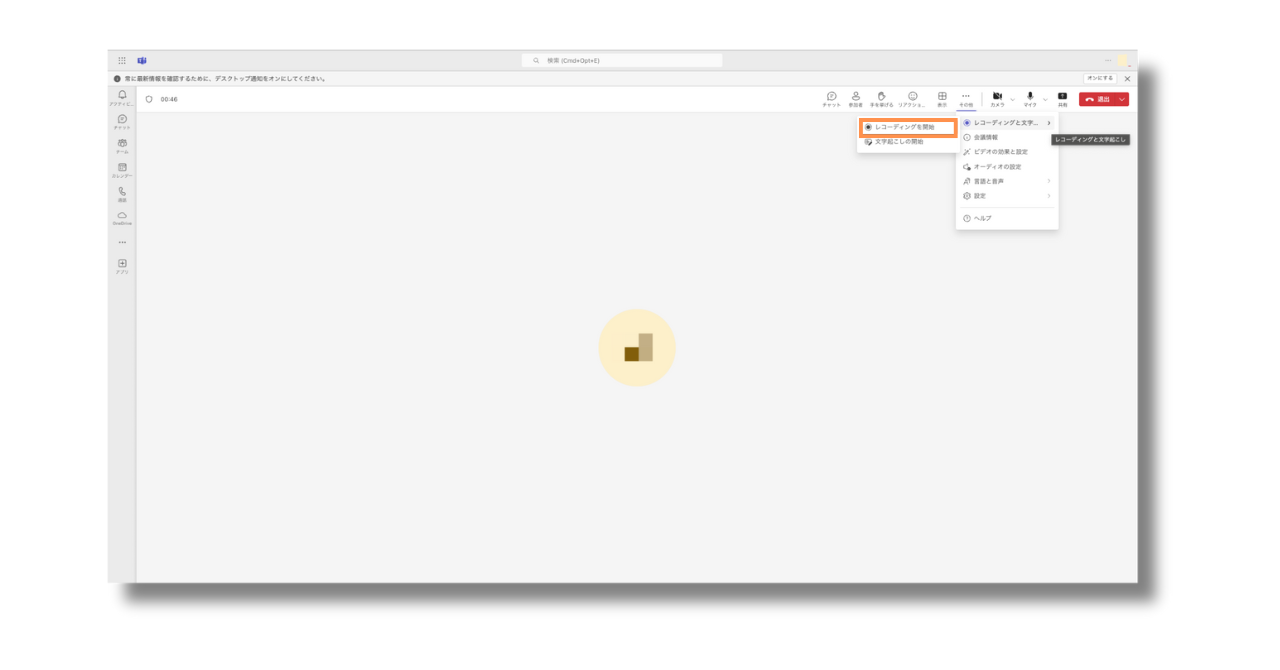Expand the camera options chevron
1280x670 pixels.
click(x=1012, y=99)
